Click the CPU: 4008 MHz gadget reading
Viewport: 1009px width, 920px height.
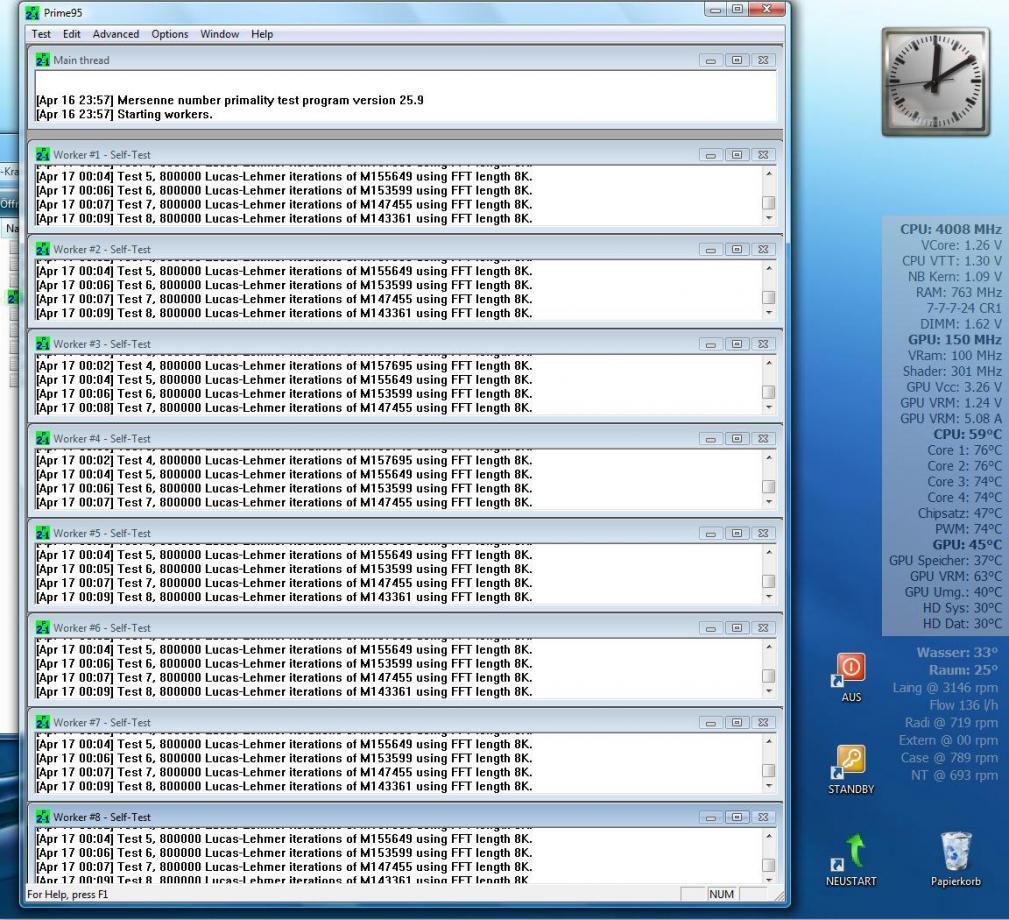pyautogui.click(x=950, y=229)
